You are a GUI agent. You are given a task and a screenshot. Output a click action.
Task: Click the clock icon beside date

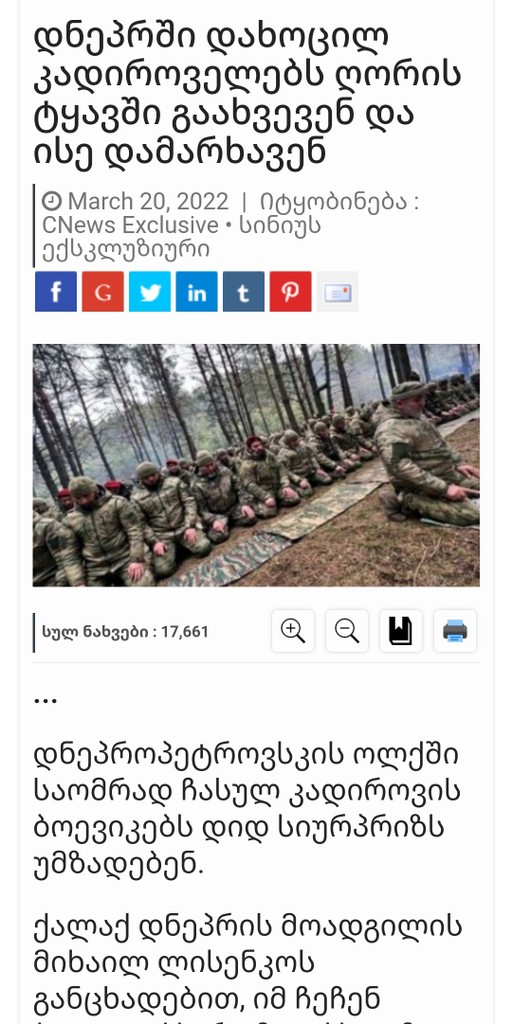(x=52, y=201)
